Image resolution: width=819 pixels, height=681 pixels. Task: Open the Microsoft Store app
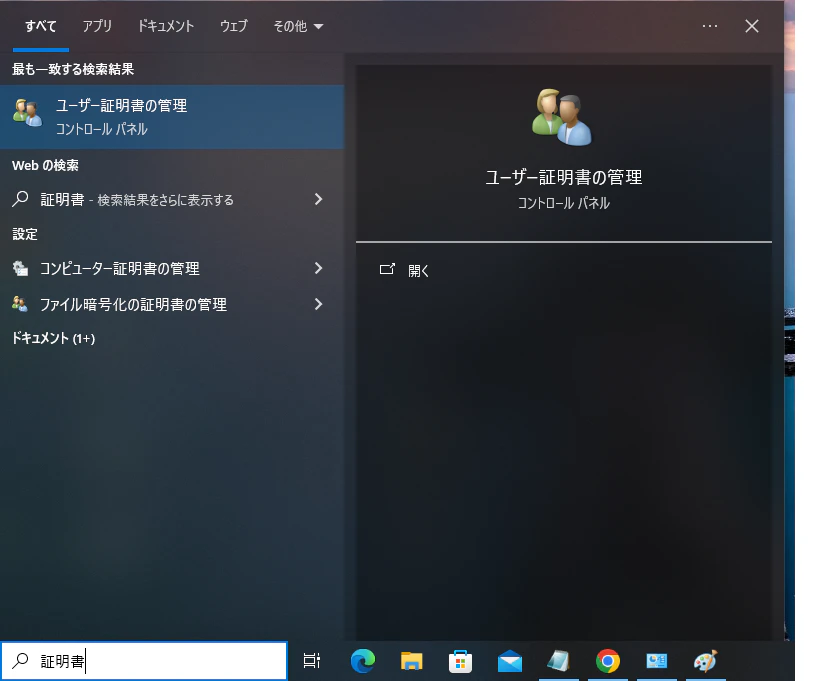[459, 661]
